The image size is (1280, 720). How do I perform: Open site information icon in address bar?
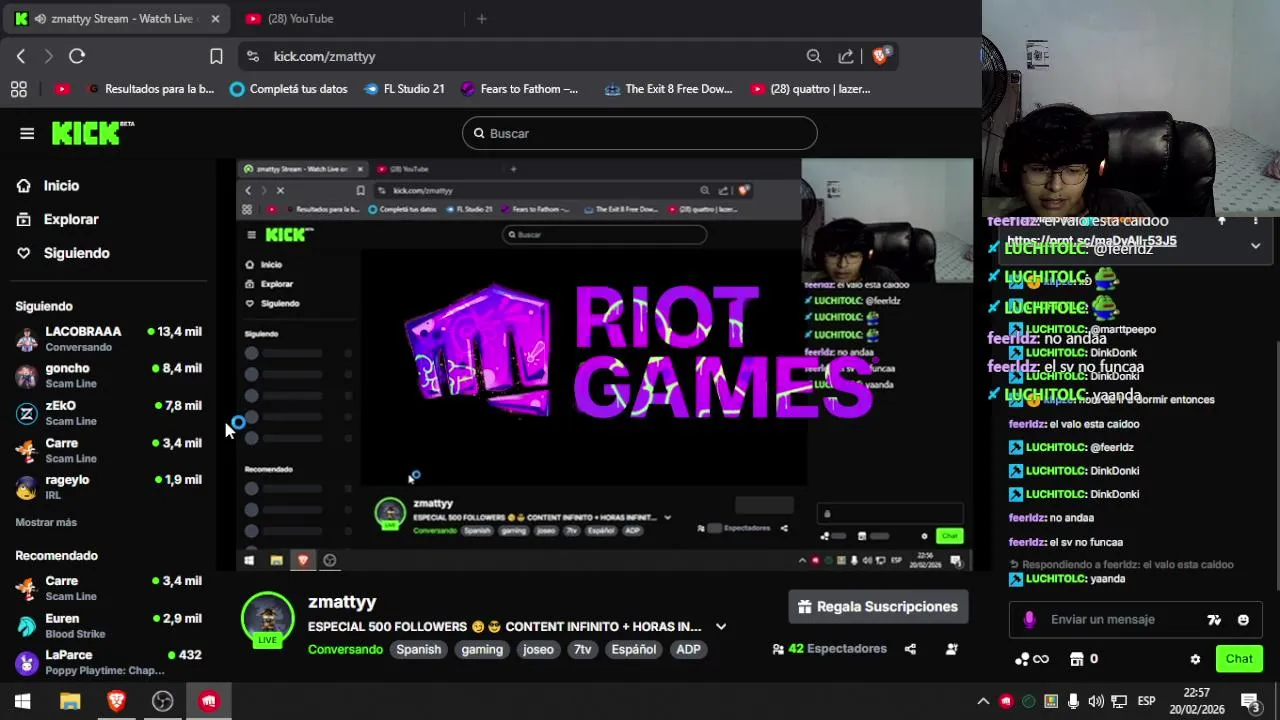click(x=252, y=57)
